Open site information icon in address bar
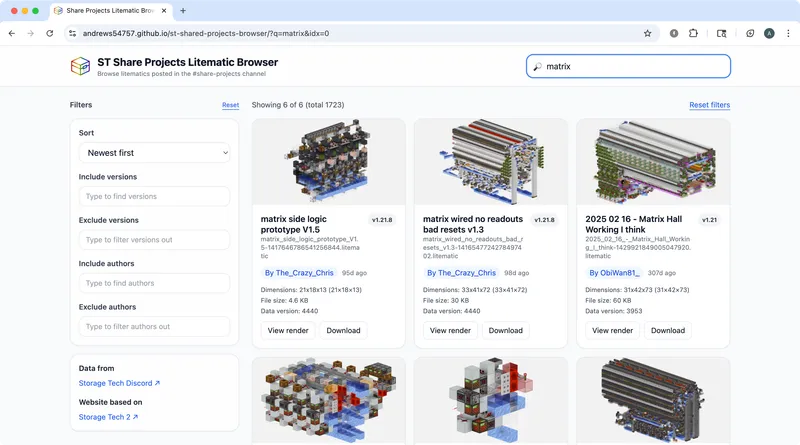This screenshot has height=445, width=800. [x=72, y=33]
